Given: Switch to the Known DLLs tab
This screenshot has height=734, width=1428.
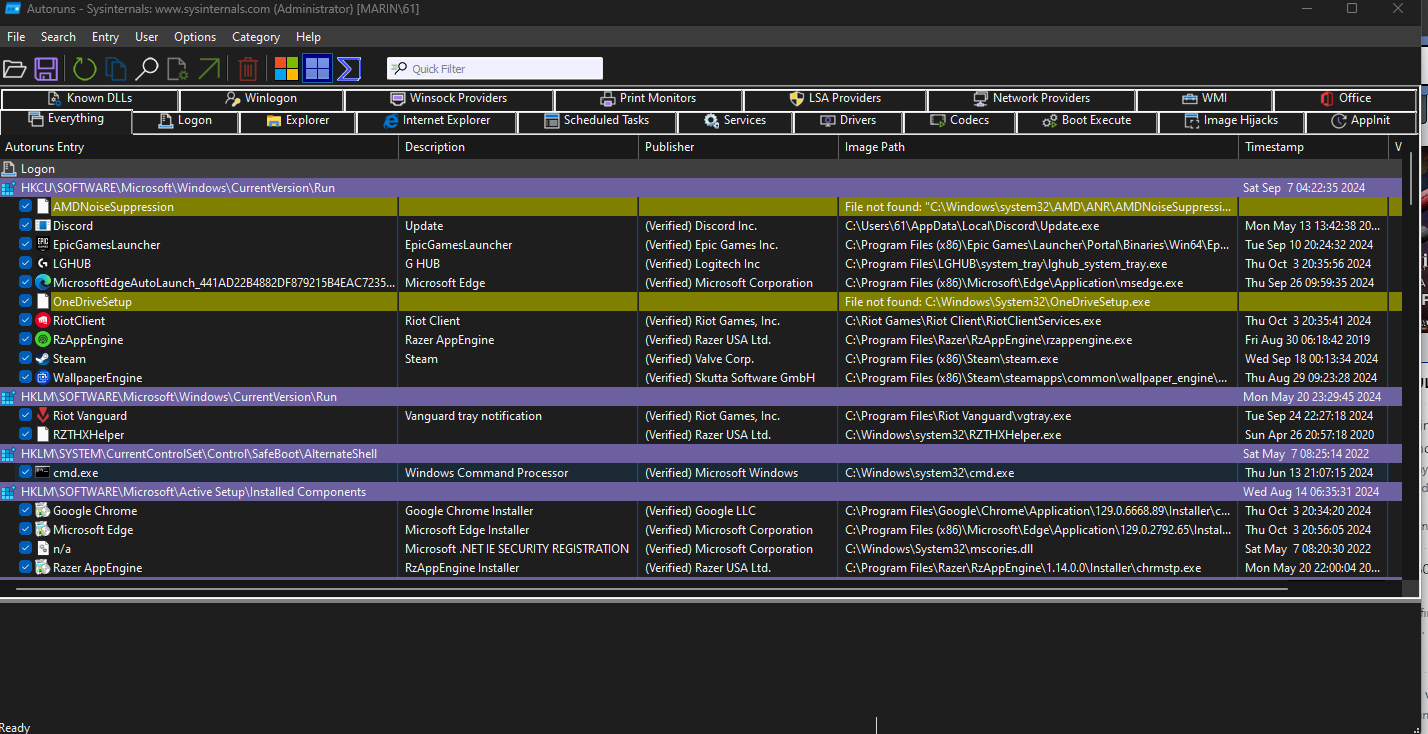Looking at the screenshot, I should 89,99.
